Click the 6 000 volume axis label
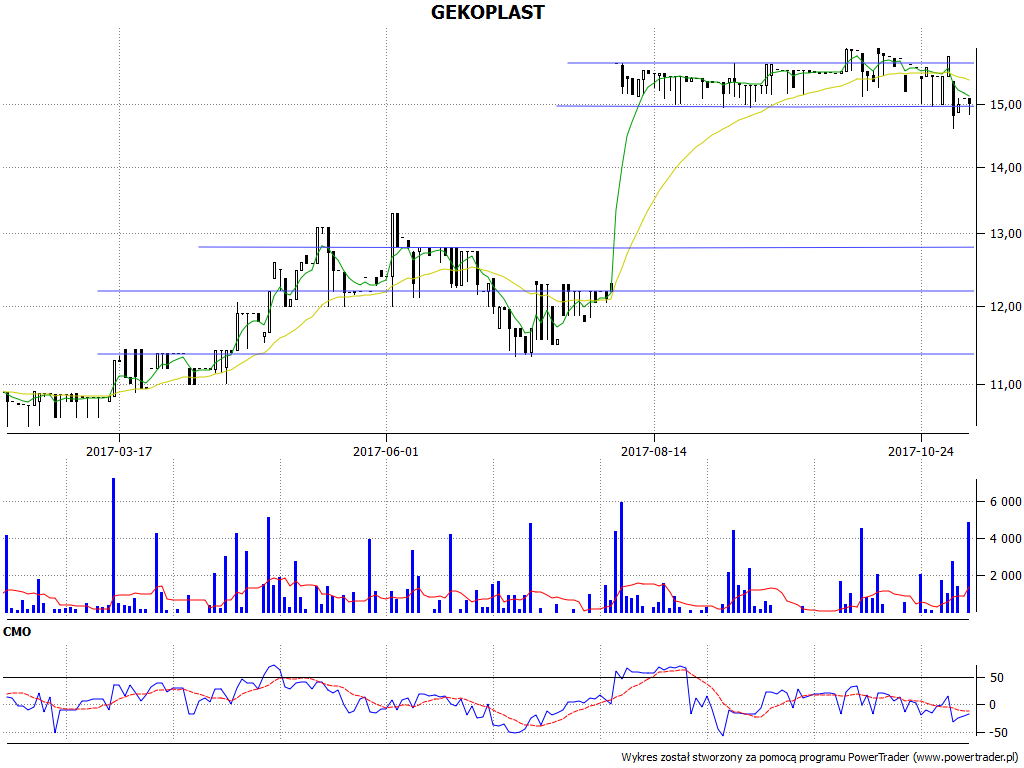 (x=1005, y=502)
